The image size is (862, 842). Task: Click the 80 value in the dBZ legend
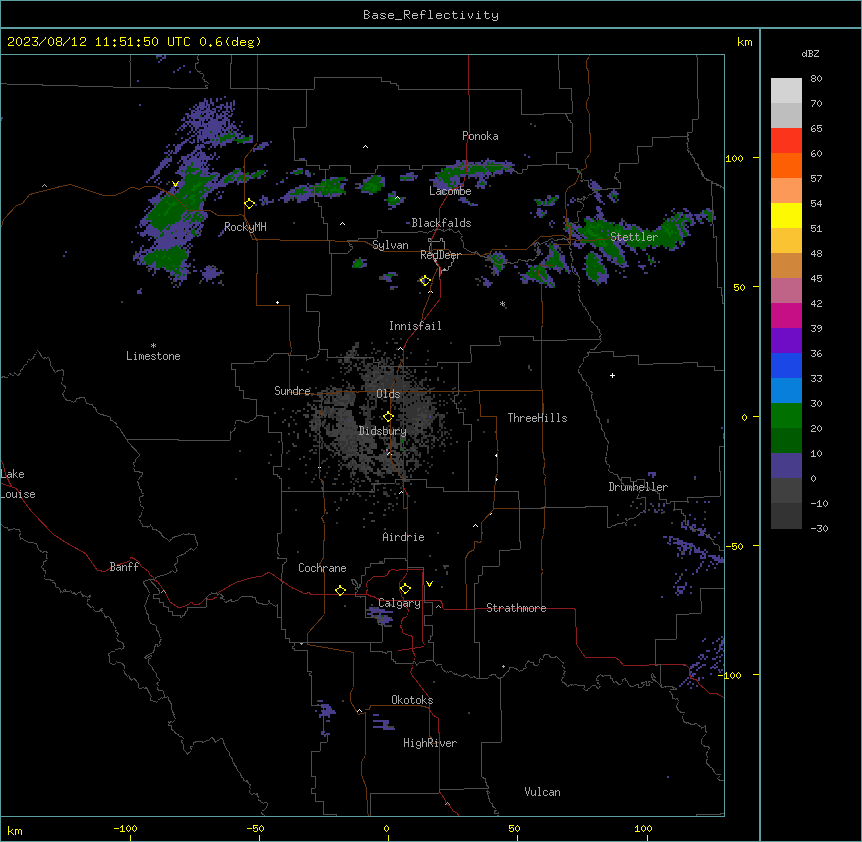[816, 79]
